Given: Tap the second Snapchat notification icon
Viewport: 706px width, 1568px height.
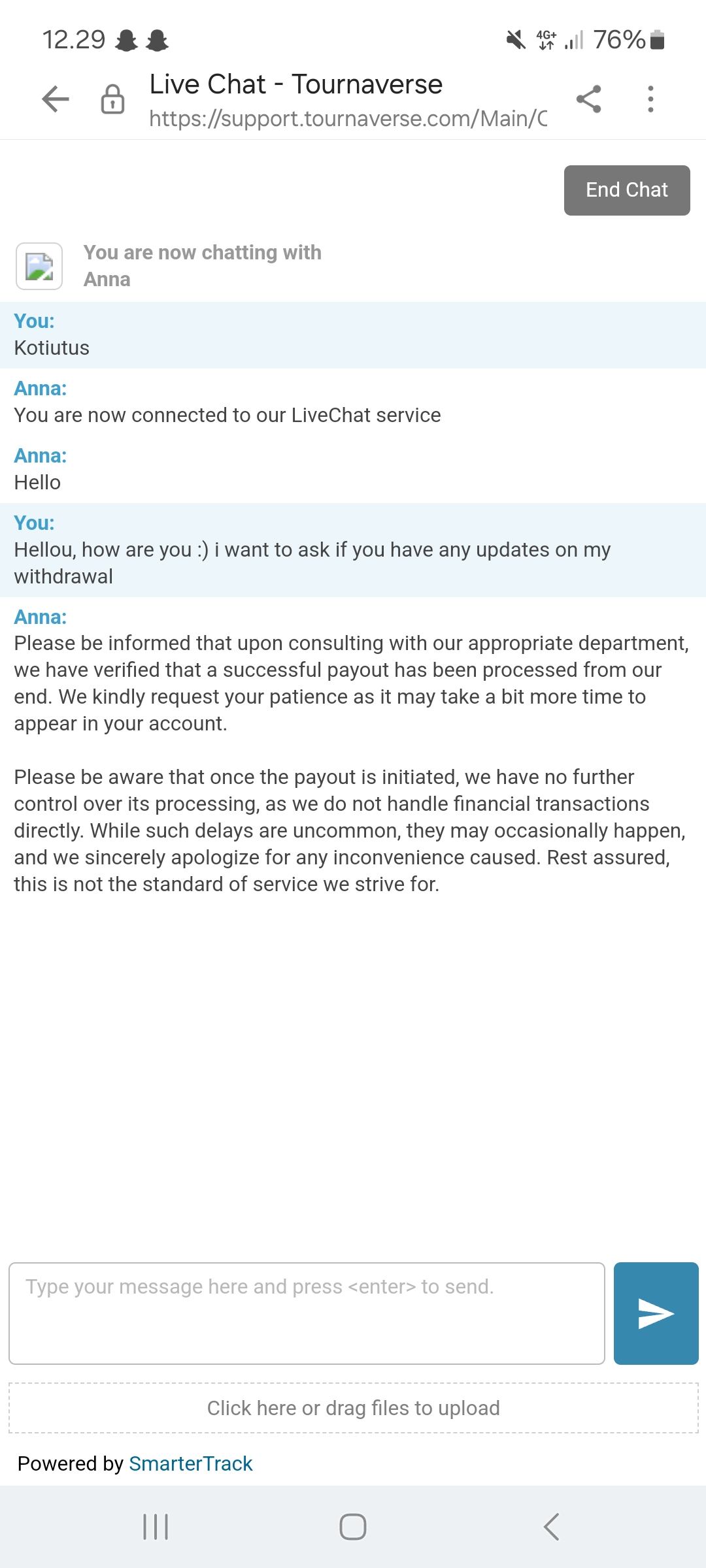Looking at the screenshot, I should [x=157, y=41].
